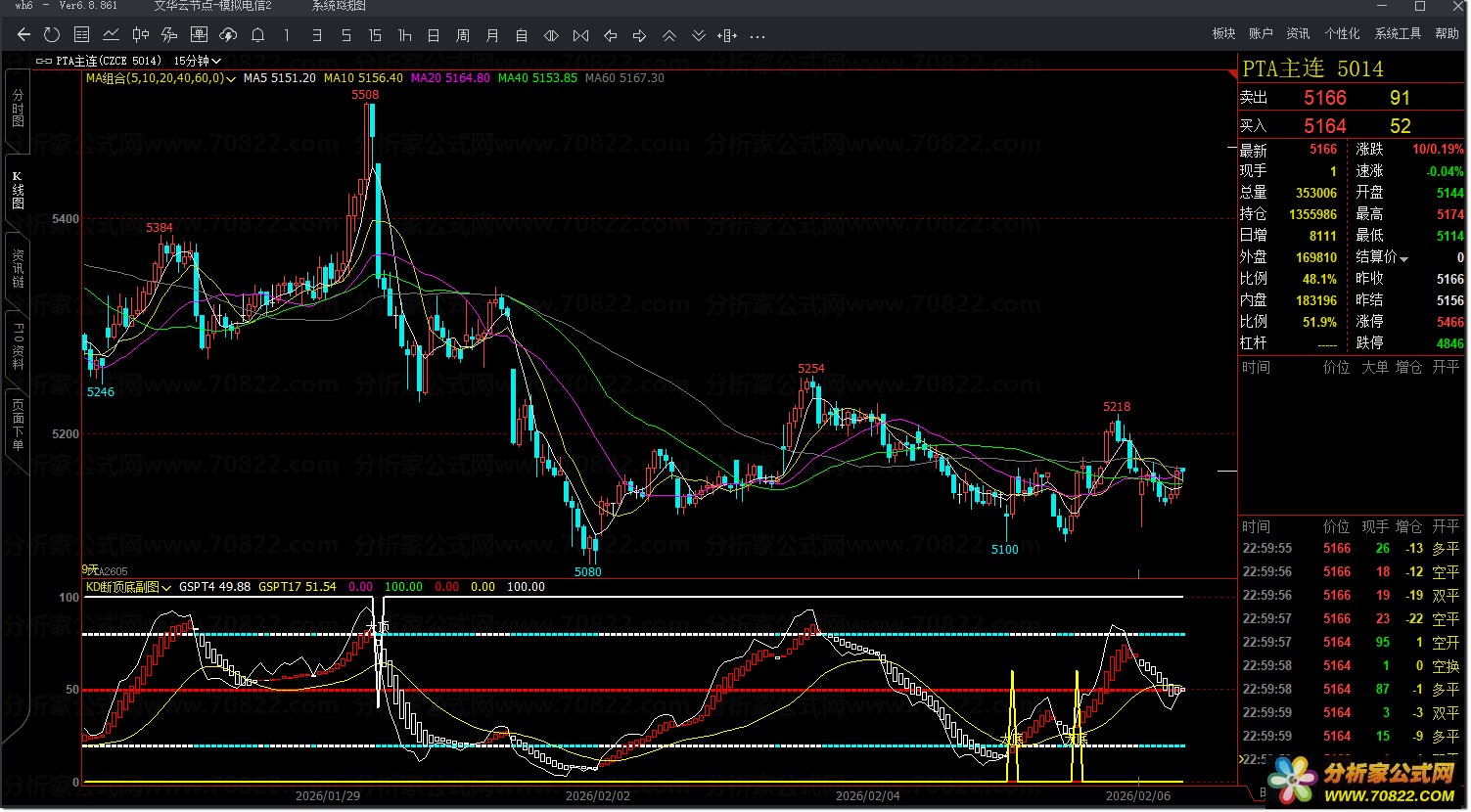Click the back arrow in the toolbar
Screen dimensions: 1471x812
23,35
